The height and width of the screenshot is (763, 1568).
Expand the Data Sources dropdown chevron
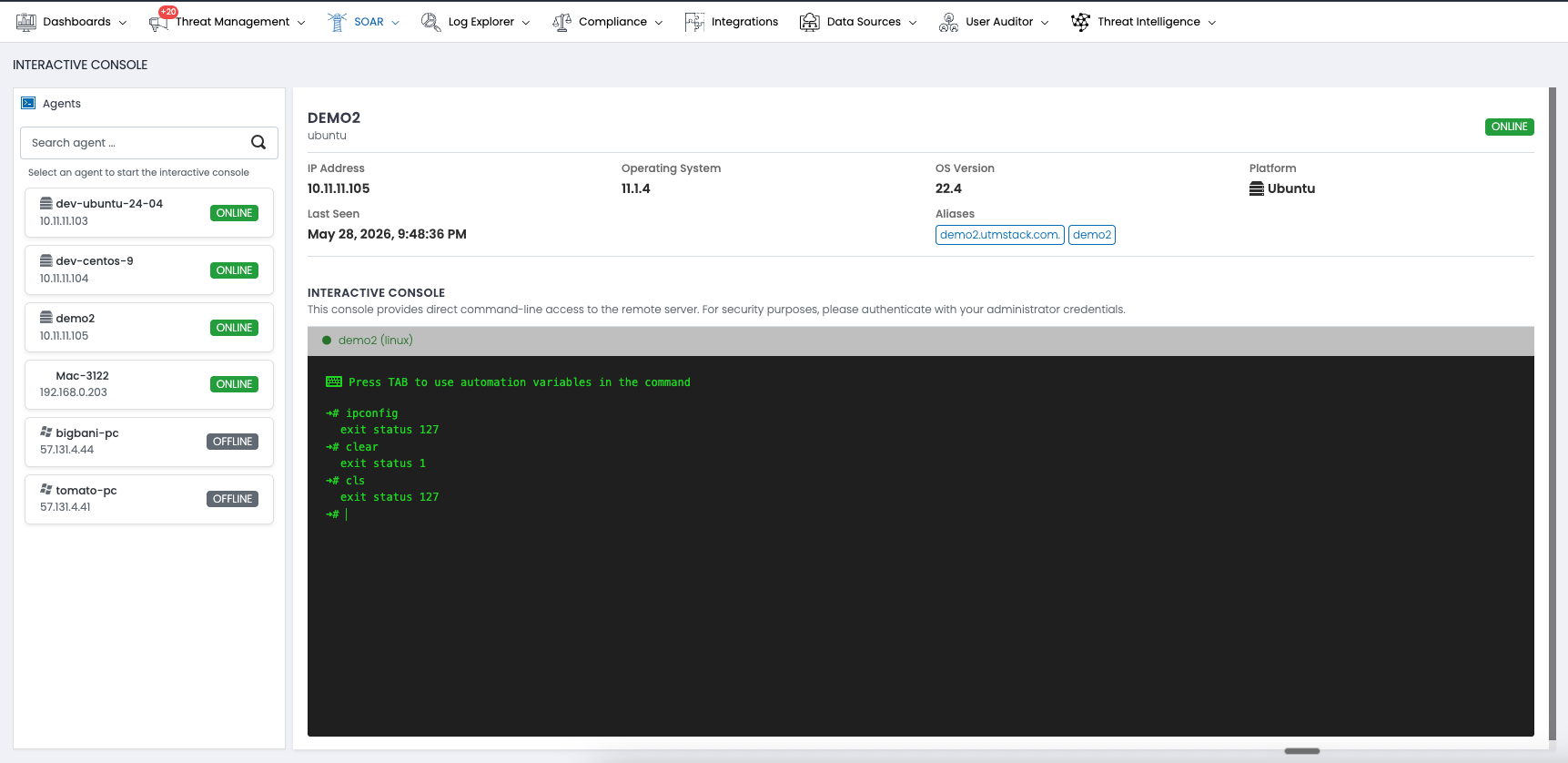pos(913,23)
